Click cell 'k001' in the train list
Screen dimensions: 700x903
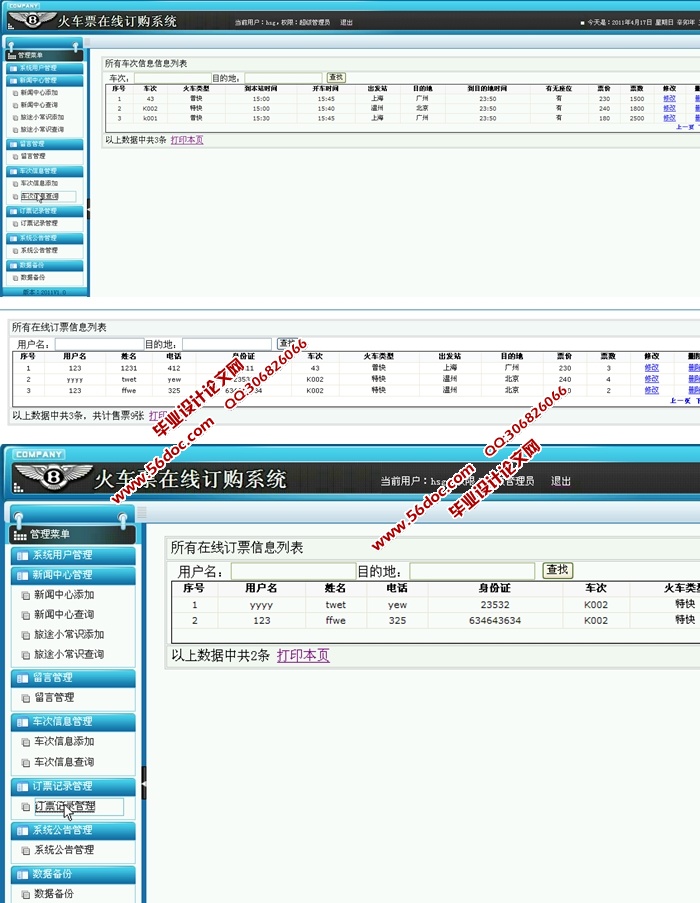click(x=150, y=118)
